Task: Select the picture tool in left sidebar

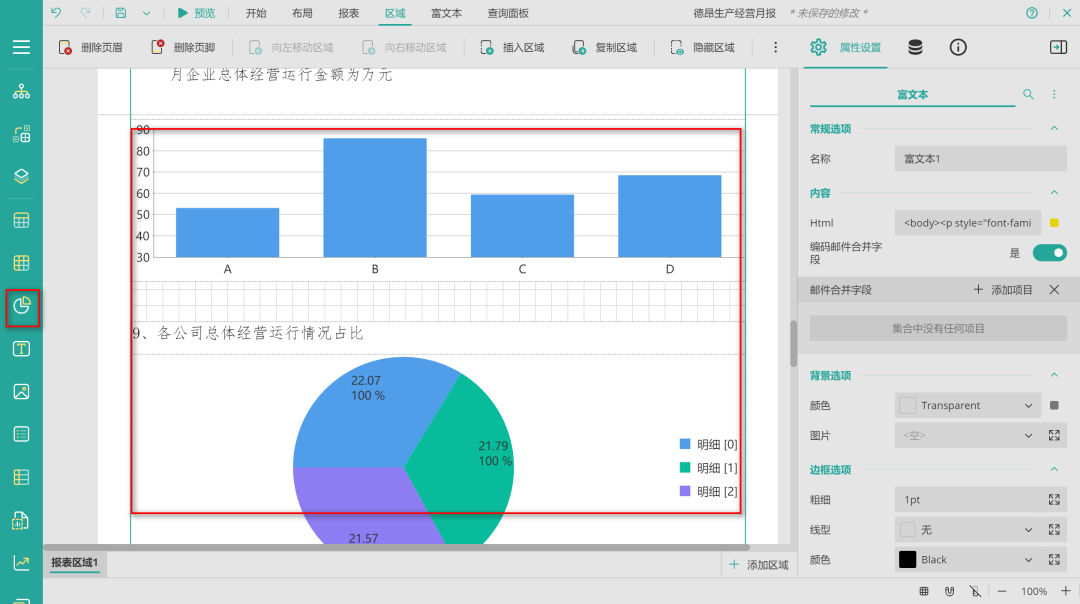Action: [21, 391]
